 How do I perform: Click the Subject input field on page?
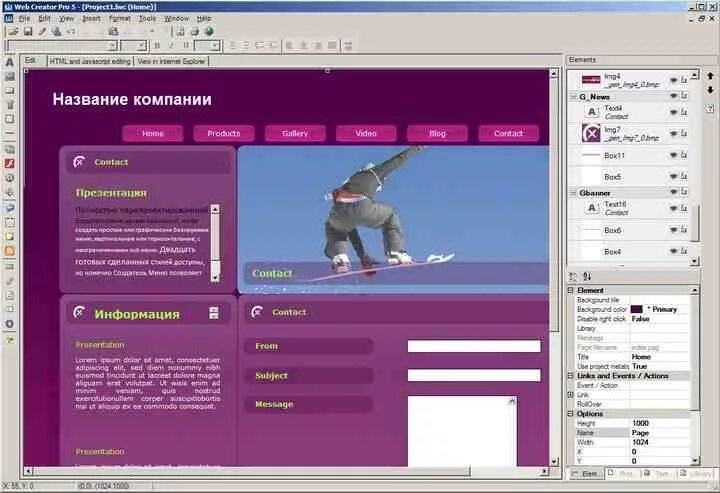point(474,375)
